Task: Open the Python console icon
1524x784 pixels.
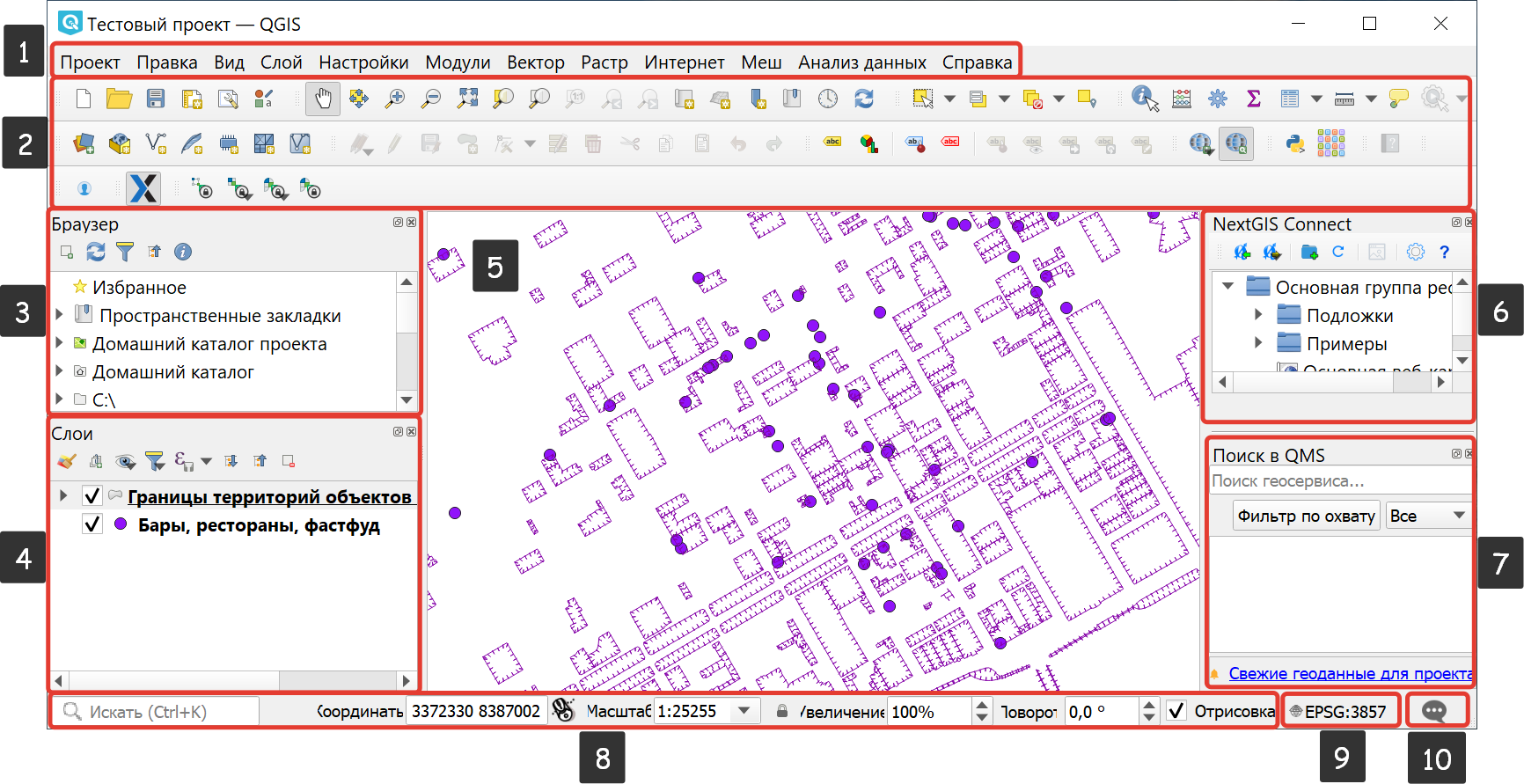Action: (1294, 143)
